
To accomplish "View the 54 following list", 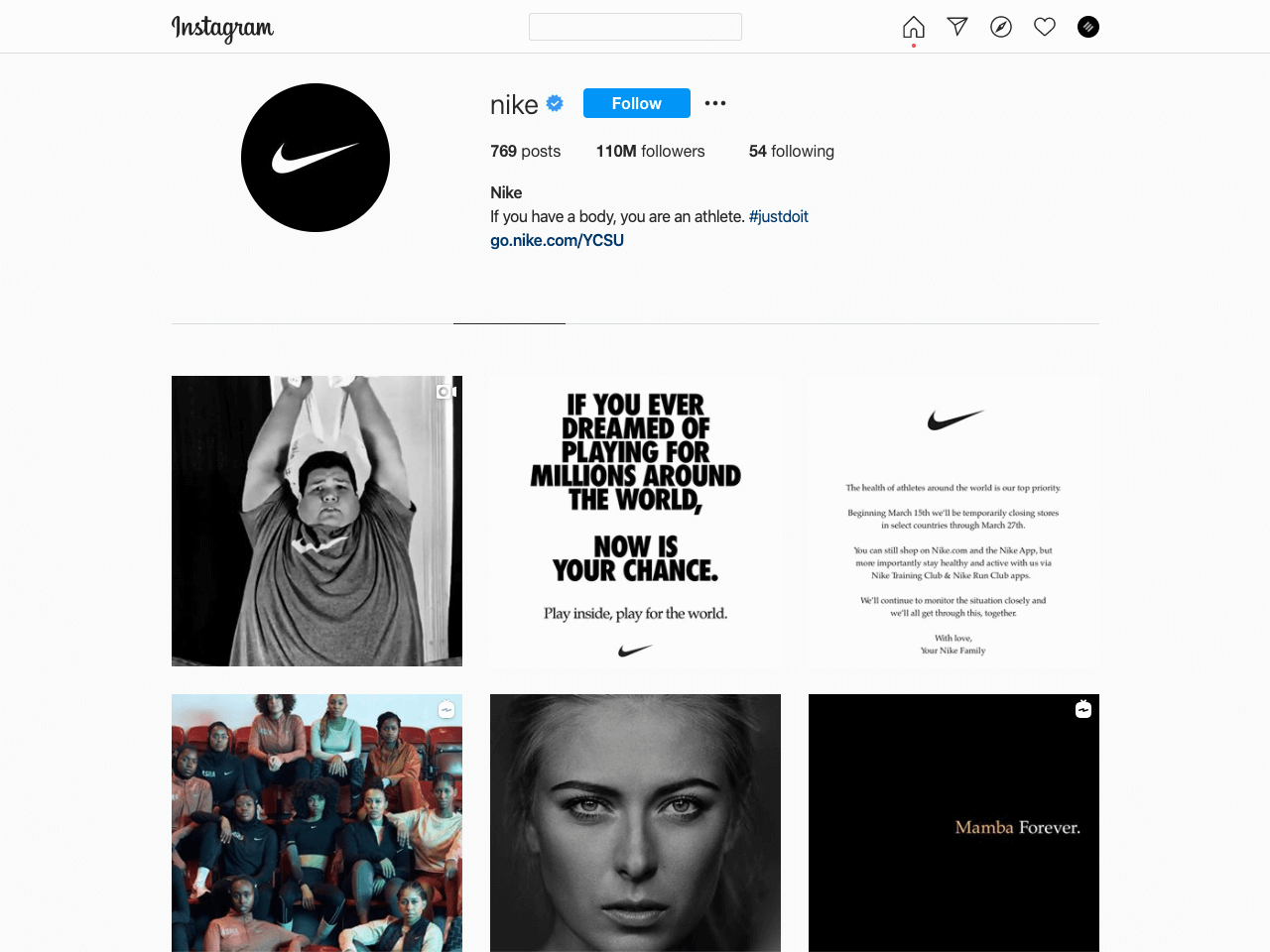I will (x=792, y=152).
